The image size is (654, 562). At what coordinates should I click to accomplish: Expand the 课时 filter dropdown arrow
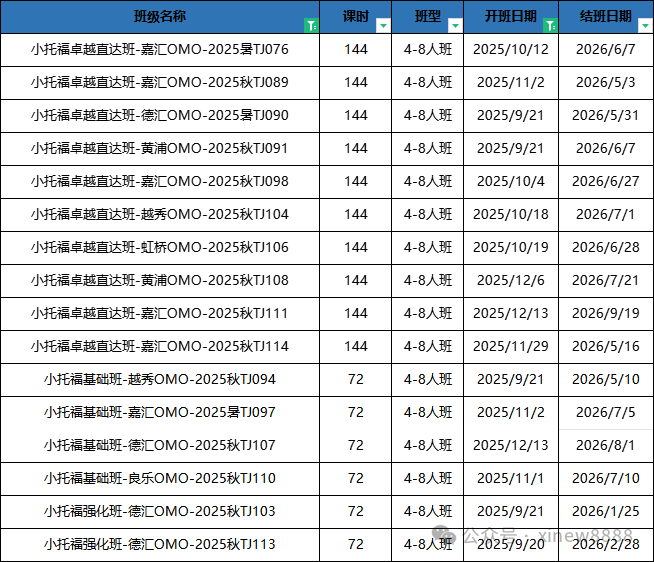tap(382, 25)
